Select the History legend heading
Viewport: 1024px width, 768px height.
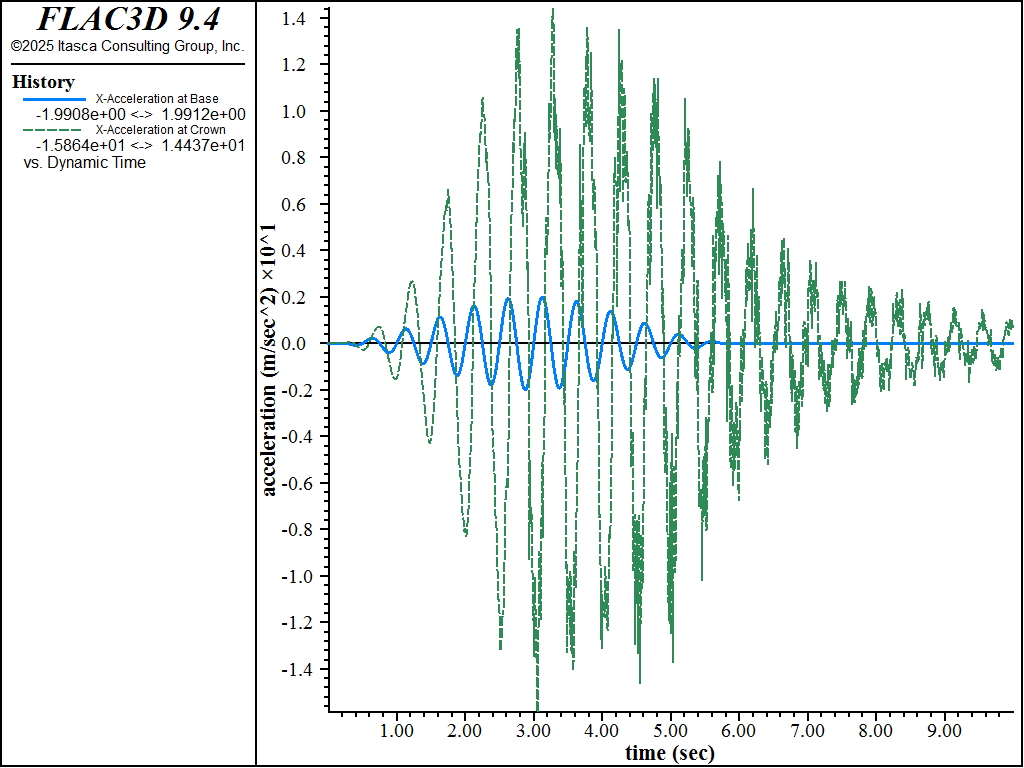(x=43, y=82)
